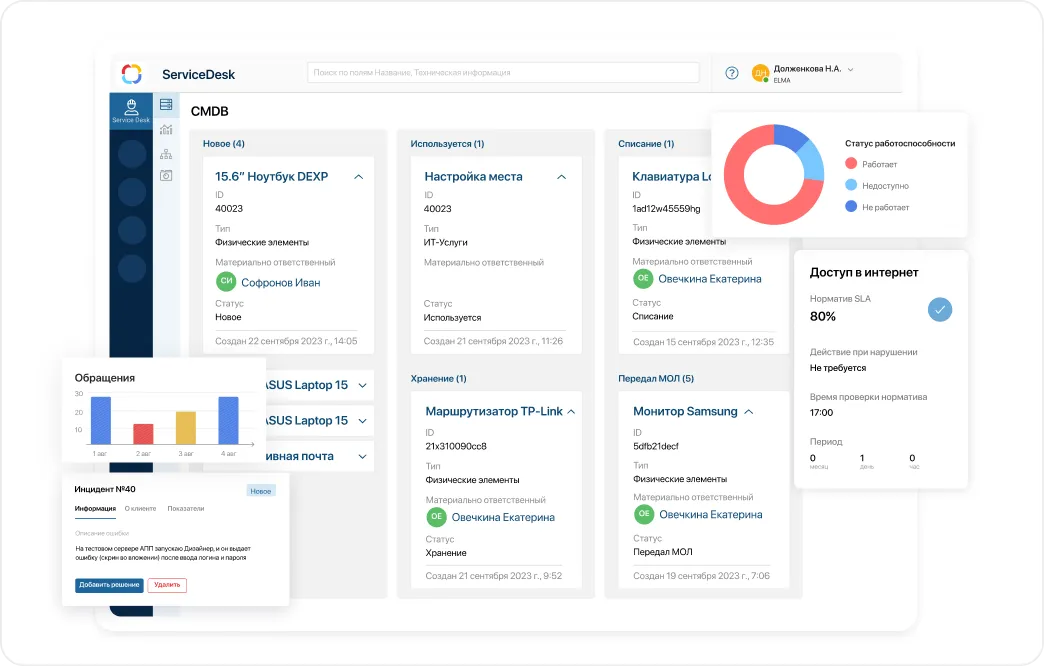Open the analytics chart sidebar icon

tap(166, 129)
